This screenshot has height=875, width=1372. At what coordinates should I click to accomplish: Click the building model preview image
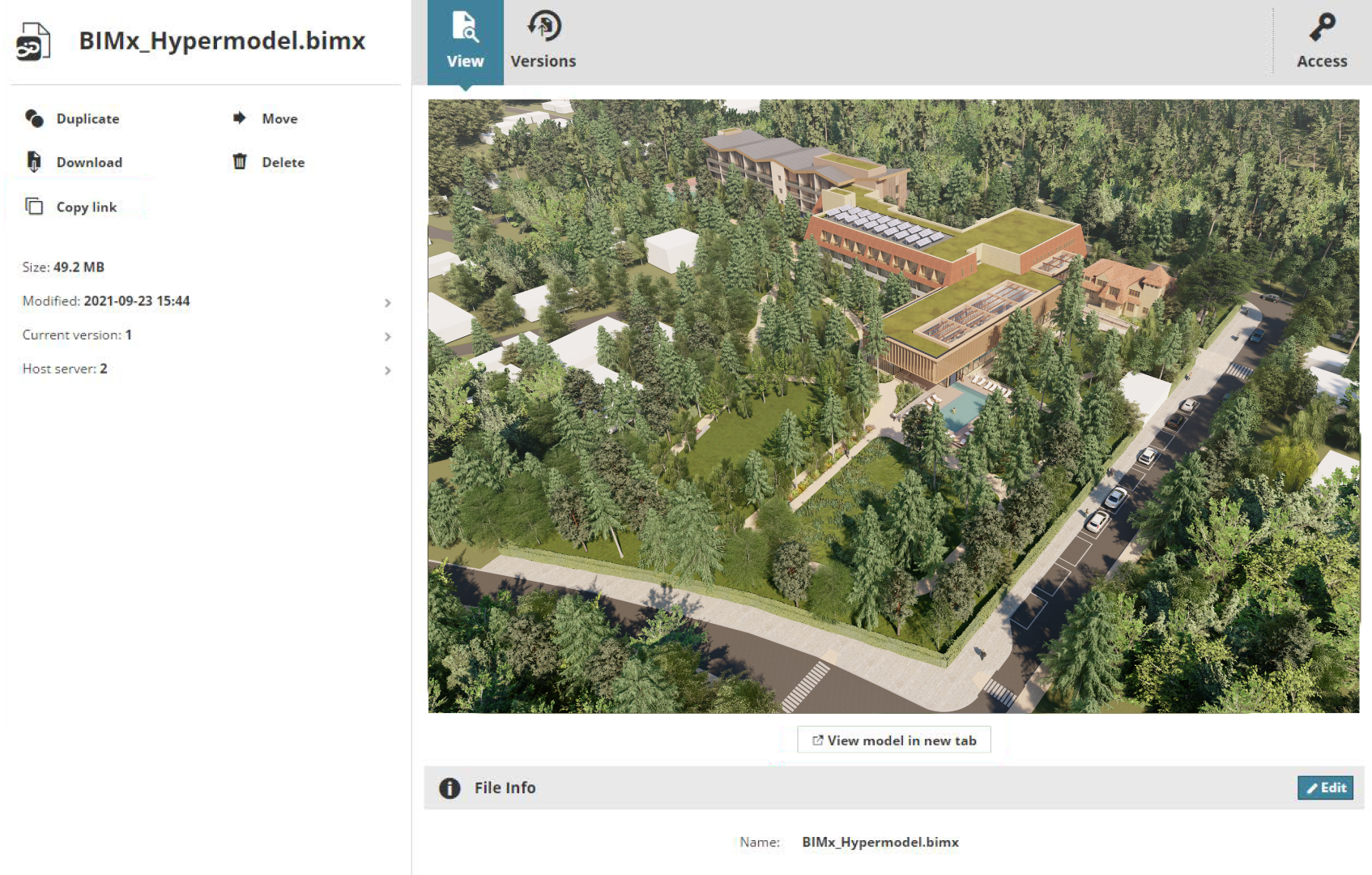893,405
